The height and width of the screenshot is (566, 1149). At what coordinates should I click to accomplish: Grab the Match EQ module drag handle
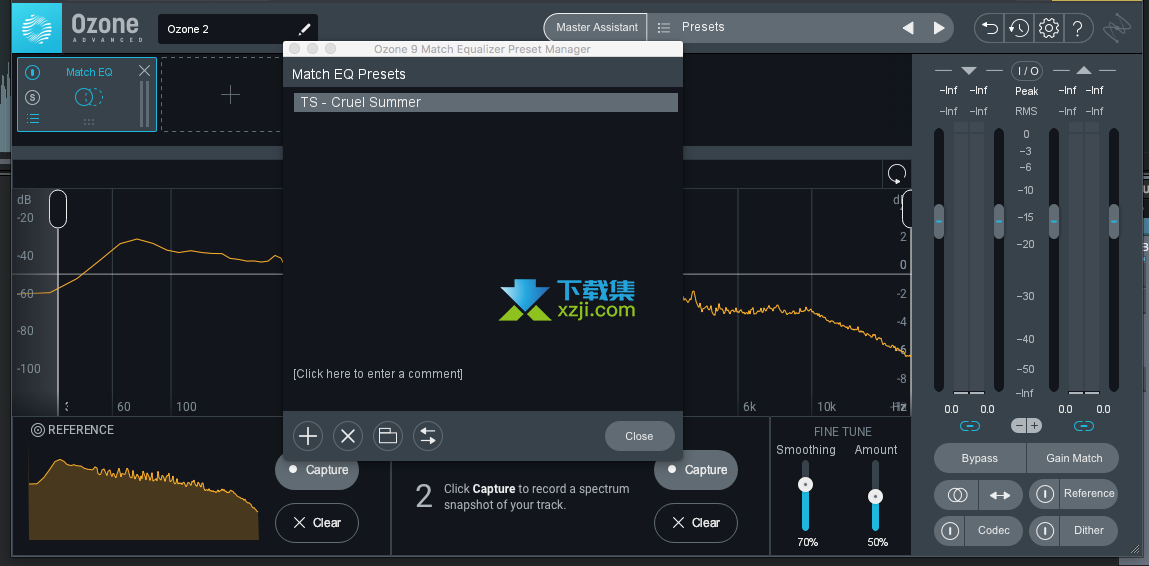tap(89, 122)
